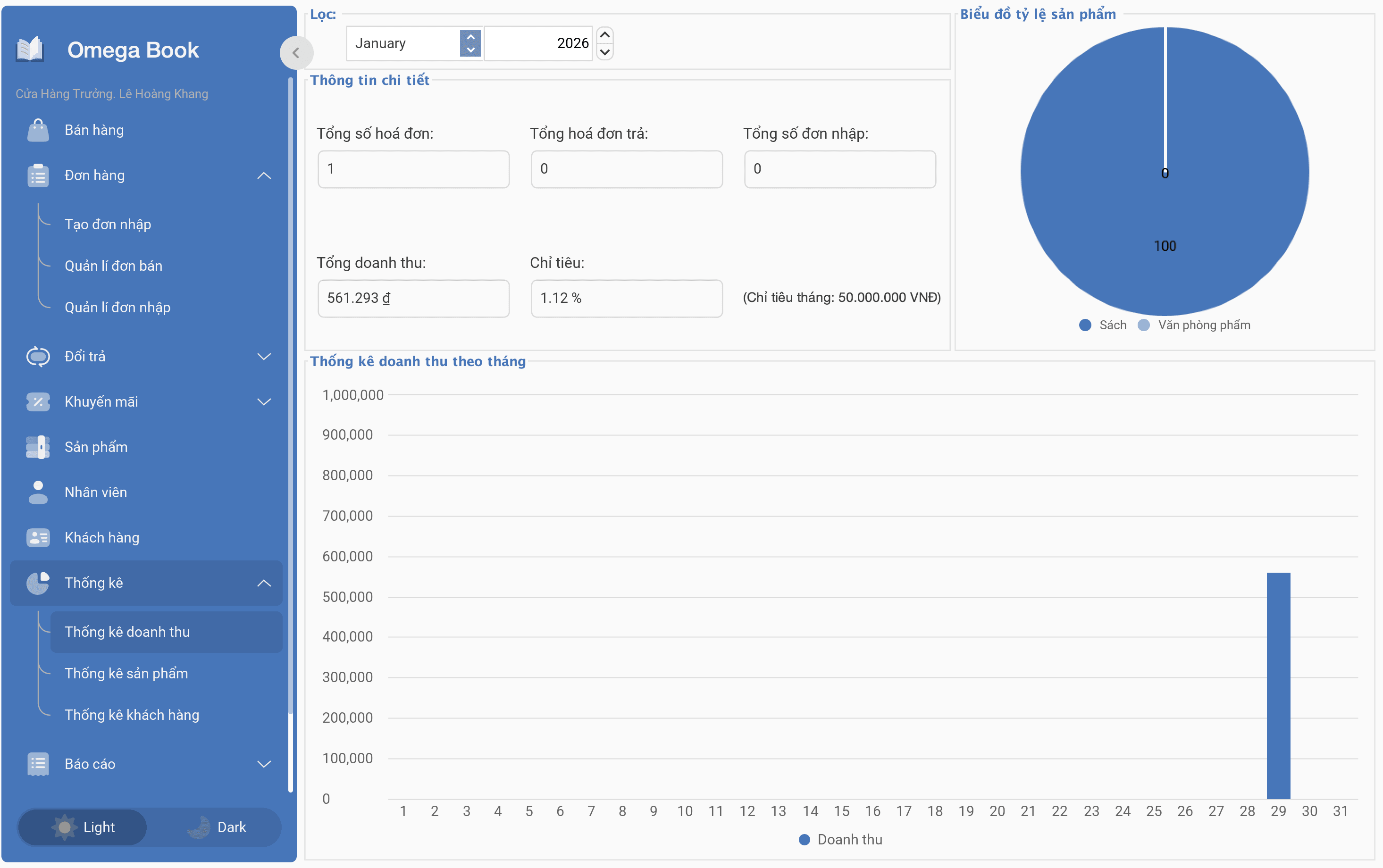The height and width of the screenshot is (868, 1383).
Task: Click the Sản phẩm books icon
Action: (38, 447)
